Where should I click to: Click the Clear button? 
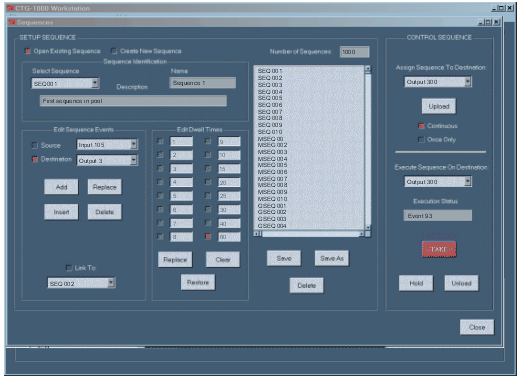(x=223, y=259)
